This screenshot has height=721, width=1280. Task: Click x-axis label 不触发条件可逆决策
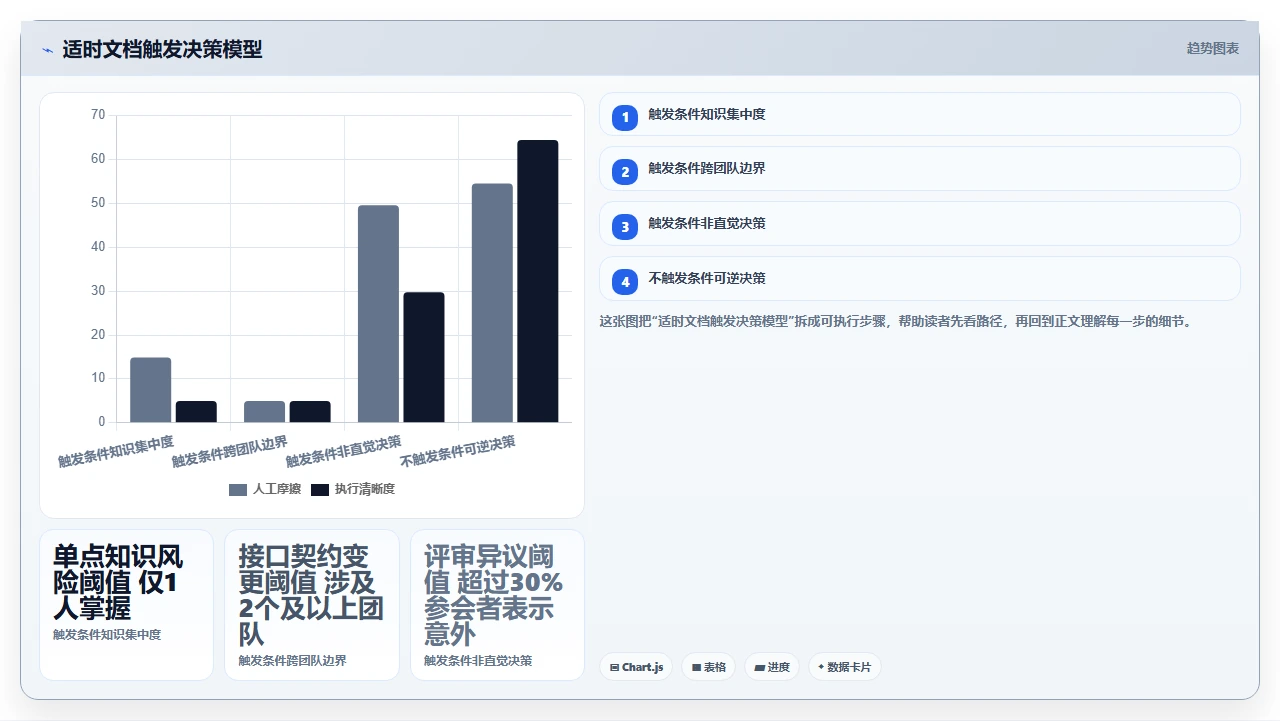(458, 451)
